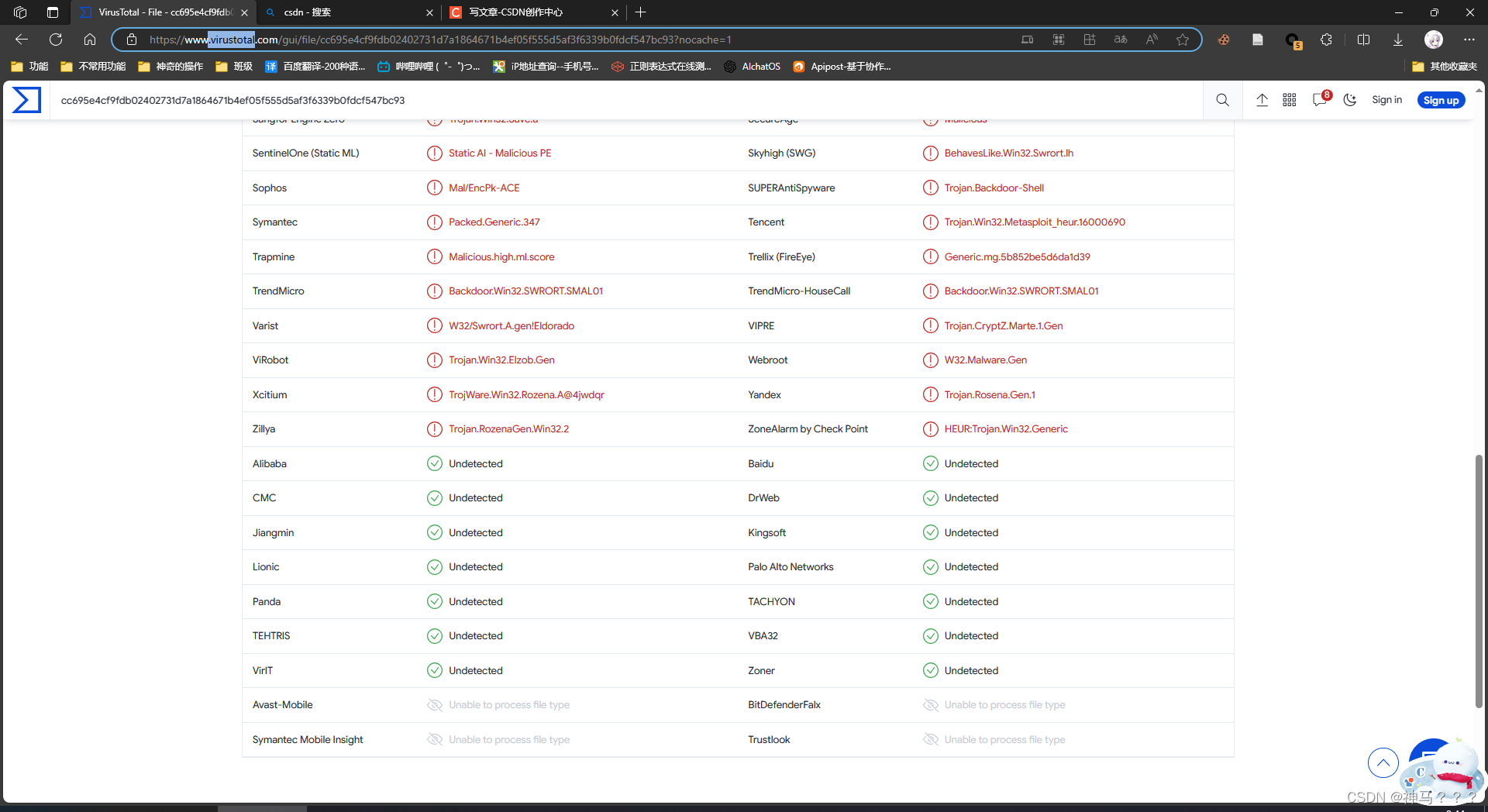The image size is (1488, 812).
Task: Open split screen mode icon in browser toolbar
Action: tap(1364, 40)
